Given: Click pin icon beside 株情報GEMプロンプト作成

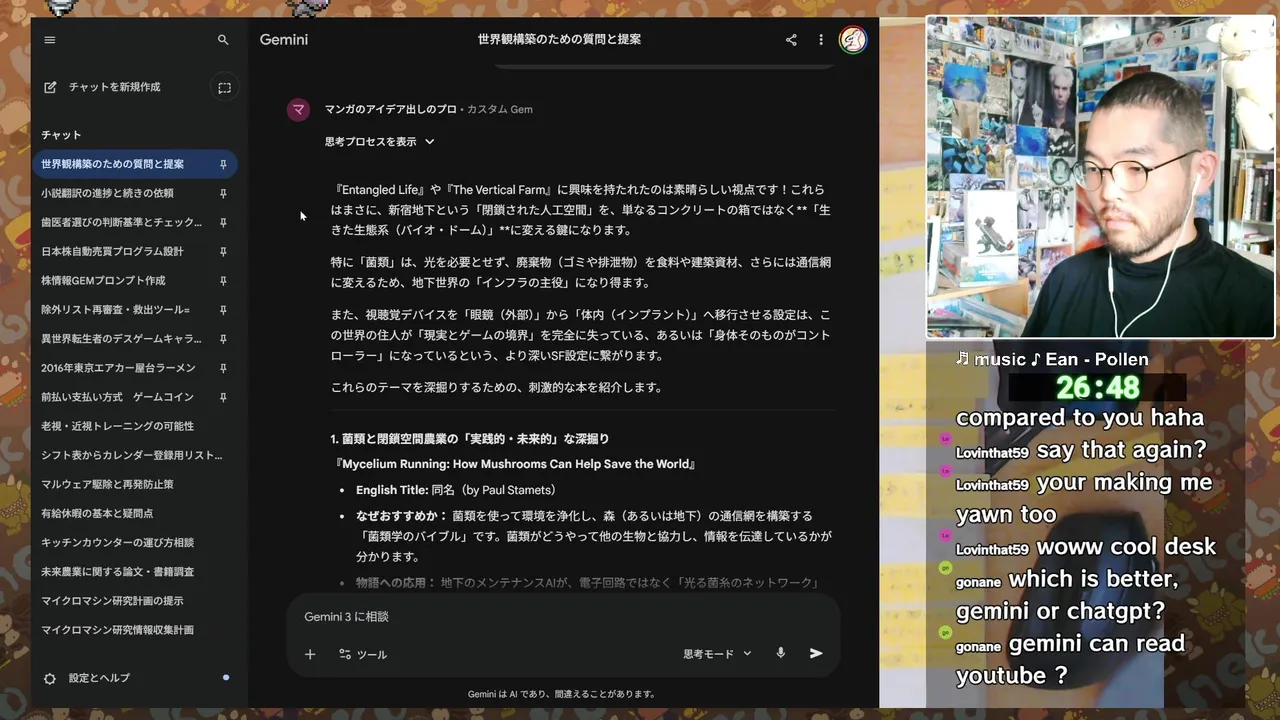Looking at the screenshot, I should click(223, 280).
